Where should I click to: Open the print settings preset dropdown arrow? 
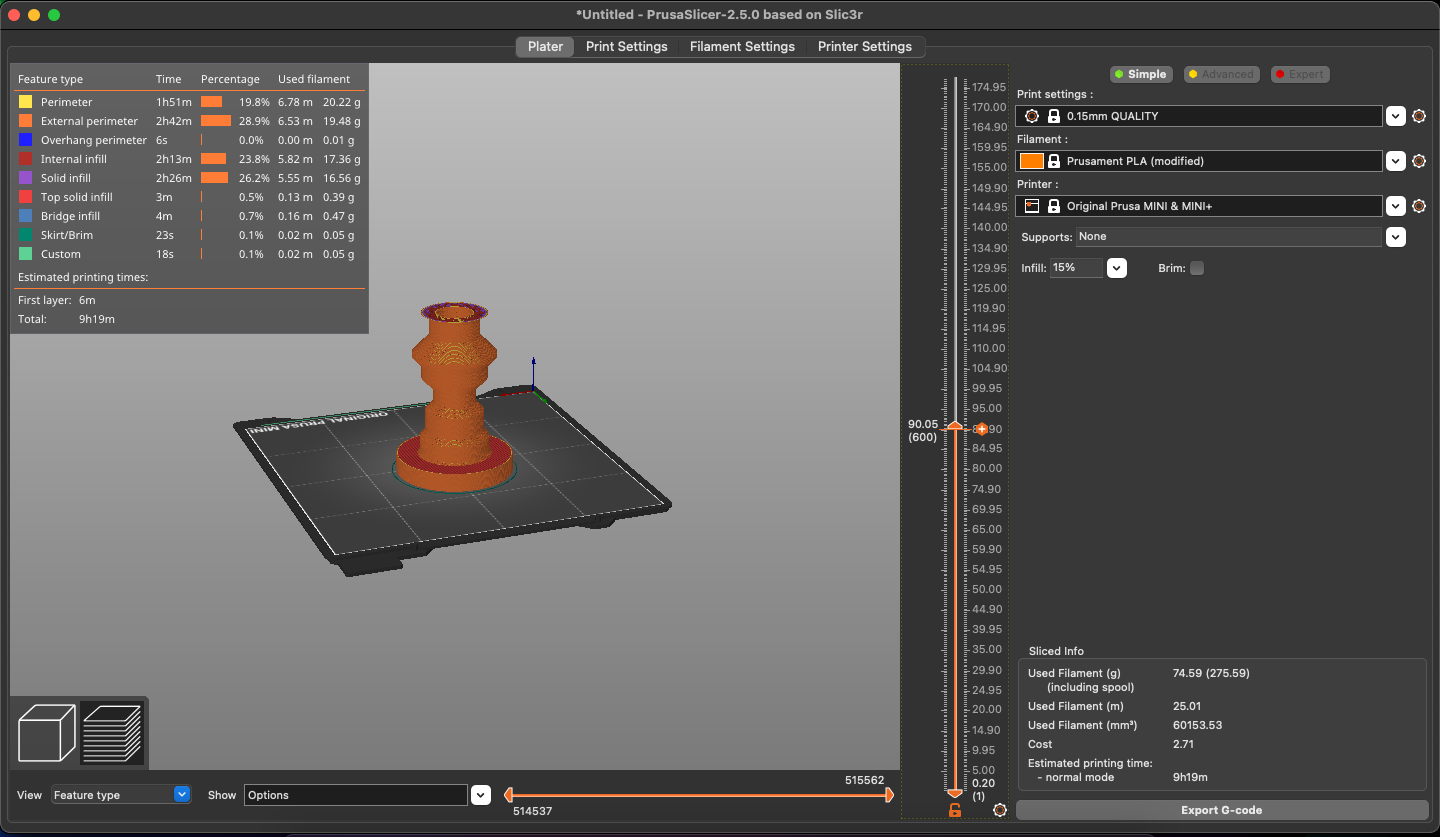coord(1396,116)
